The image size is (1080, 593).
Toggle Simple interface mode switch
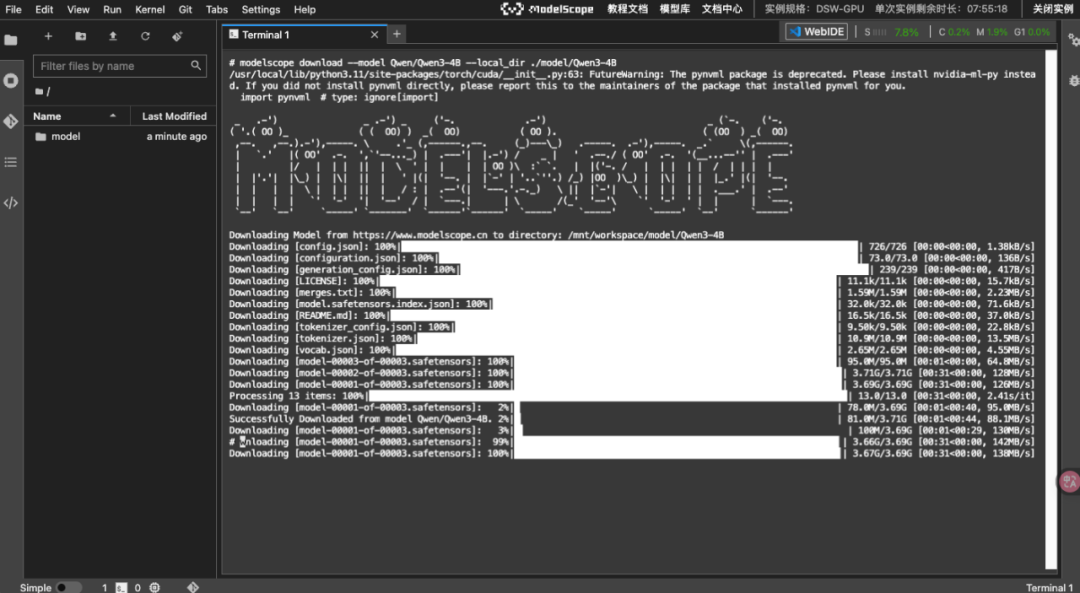[68, 587]
